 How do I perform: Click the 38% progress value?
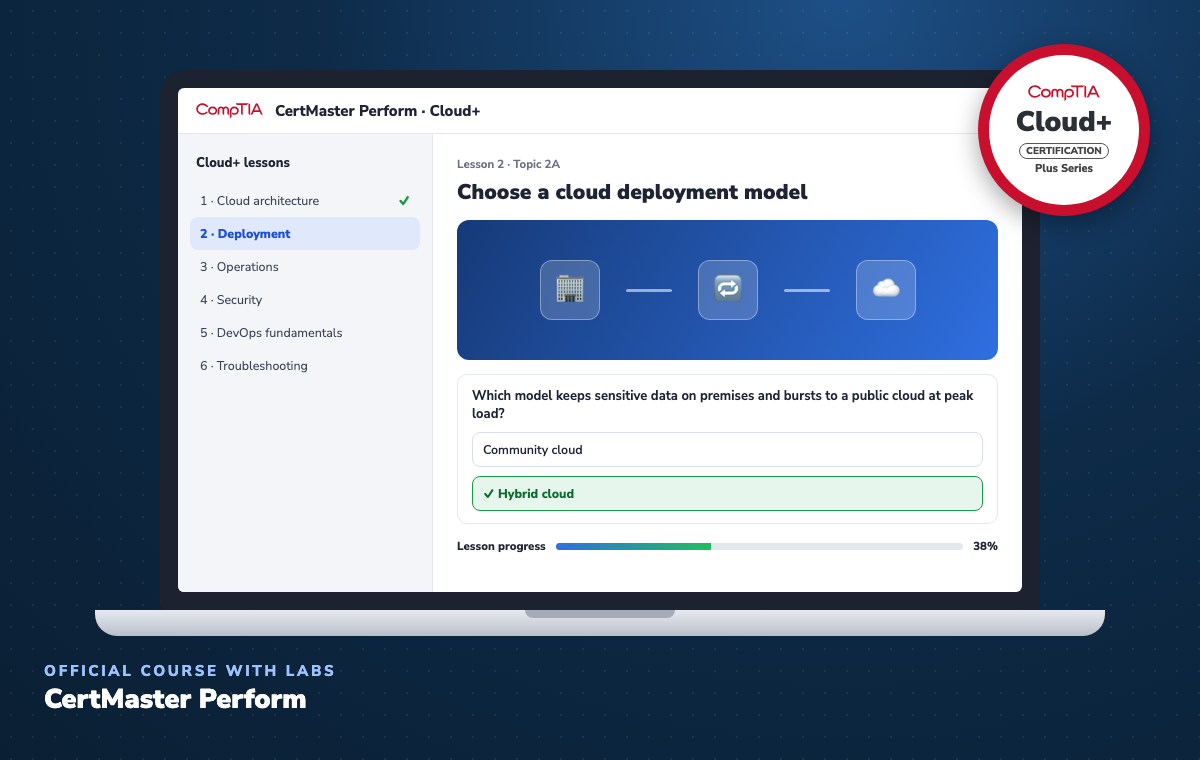click(985, 547)
